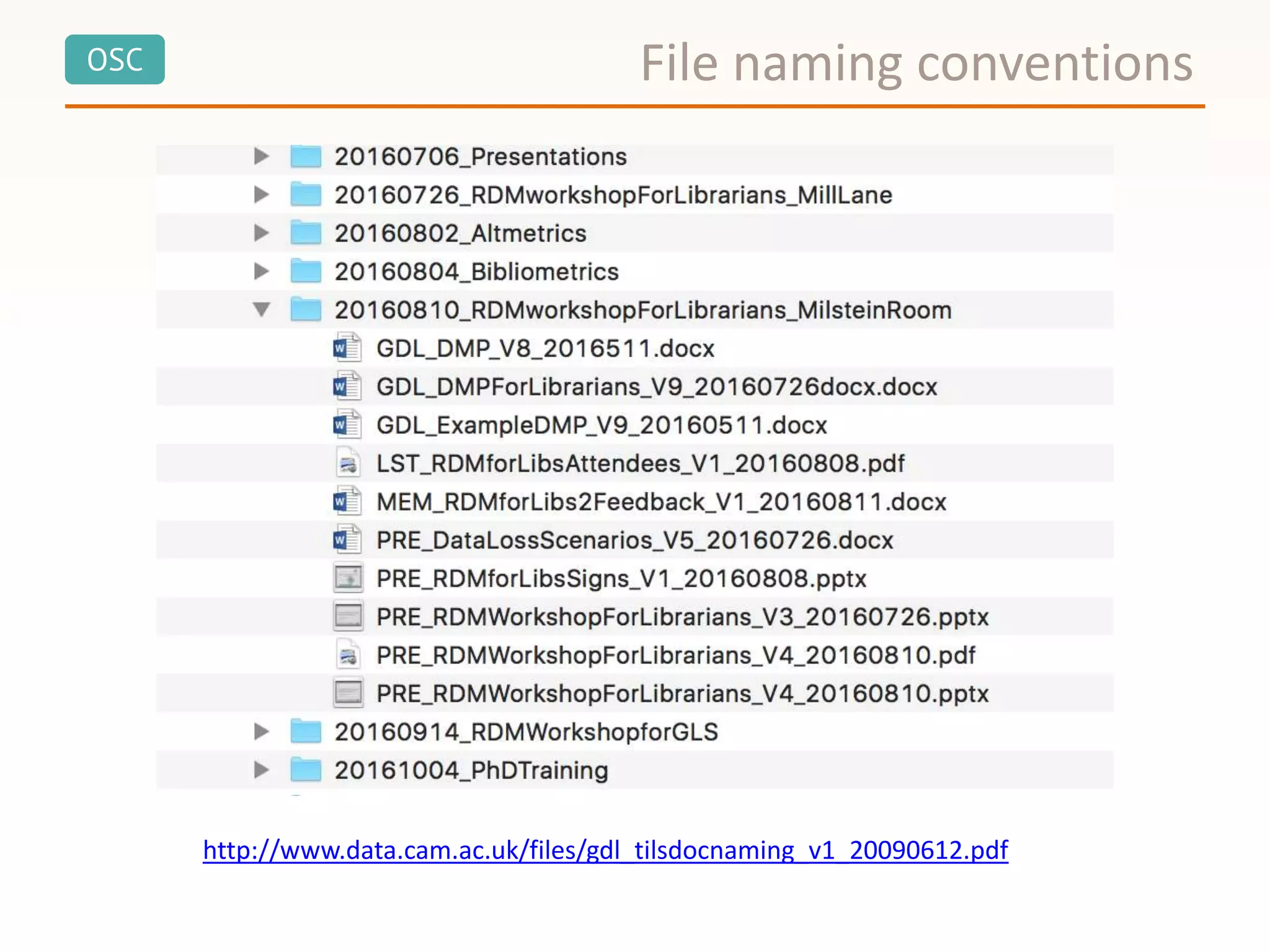This screenshot has height=952, width=1270.
Task: Click Word icon for PRE_DataLossScenarios_V5_20160726.docx
Action: click(x=347, y=540)
